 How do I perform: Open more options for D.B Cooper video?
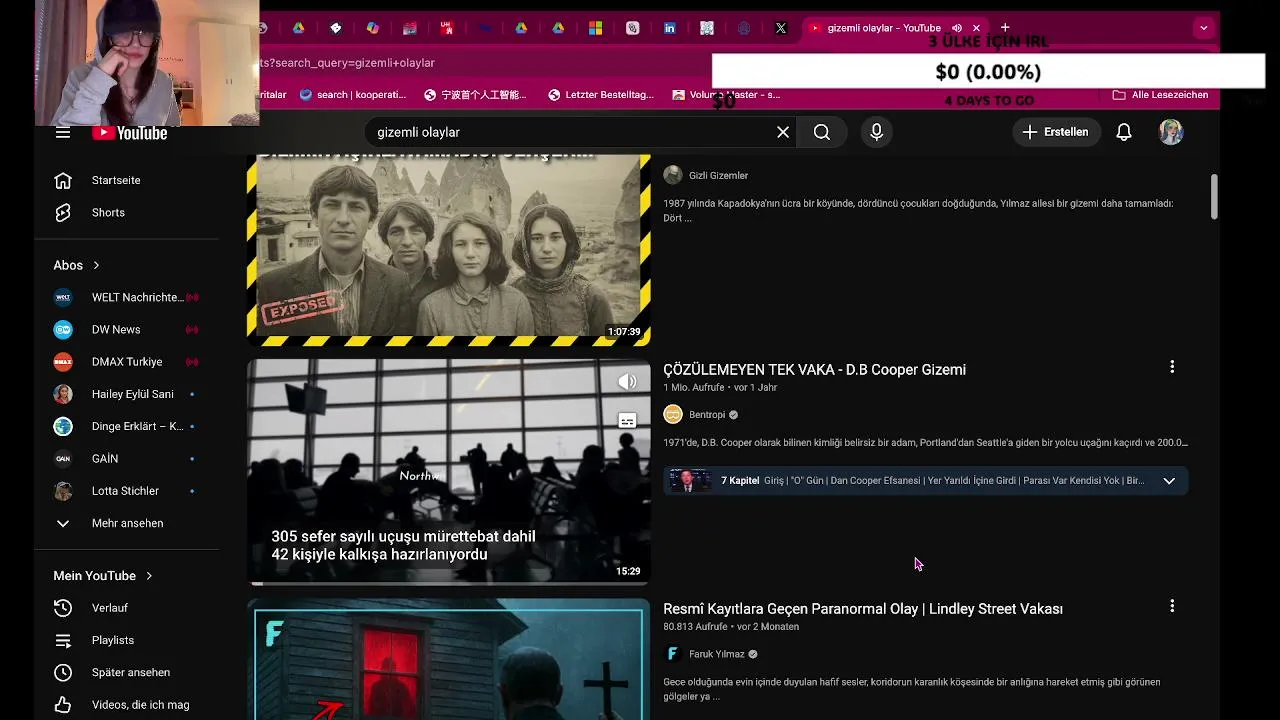pos(1172,367)
